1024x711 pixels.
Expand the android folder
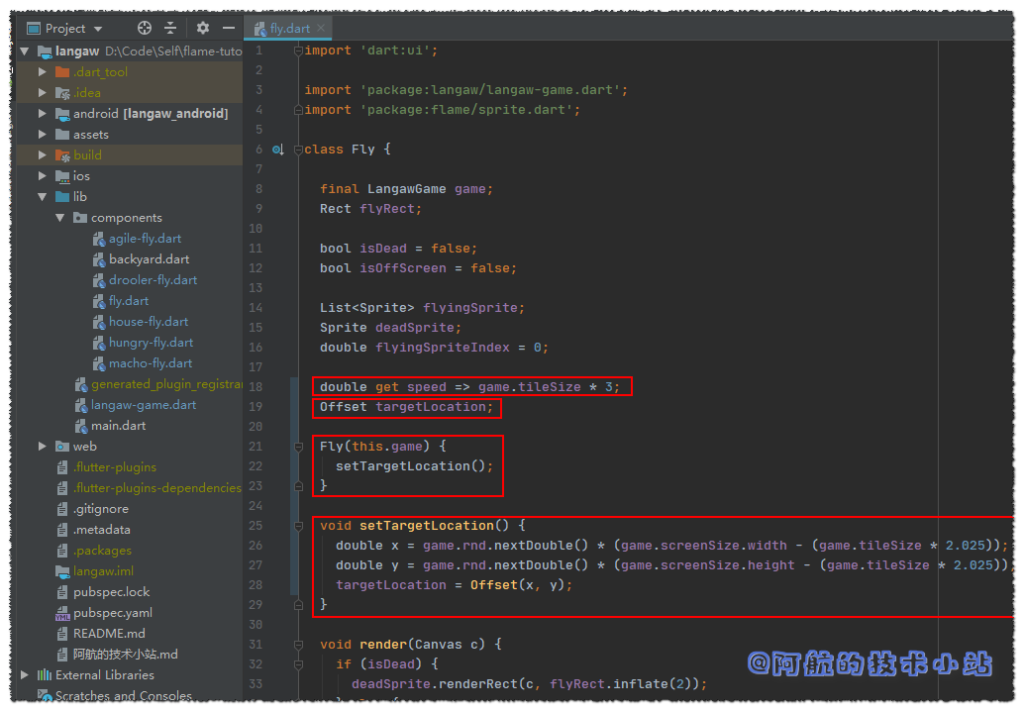(x=42, y=114)
